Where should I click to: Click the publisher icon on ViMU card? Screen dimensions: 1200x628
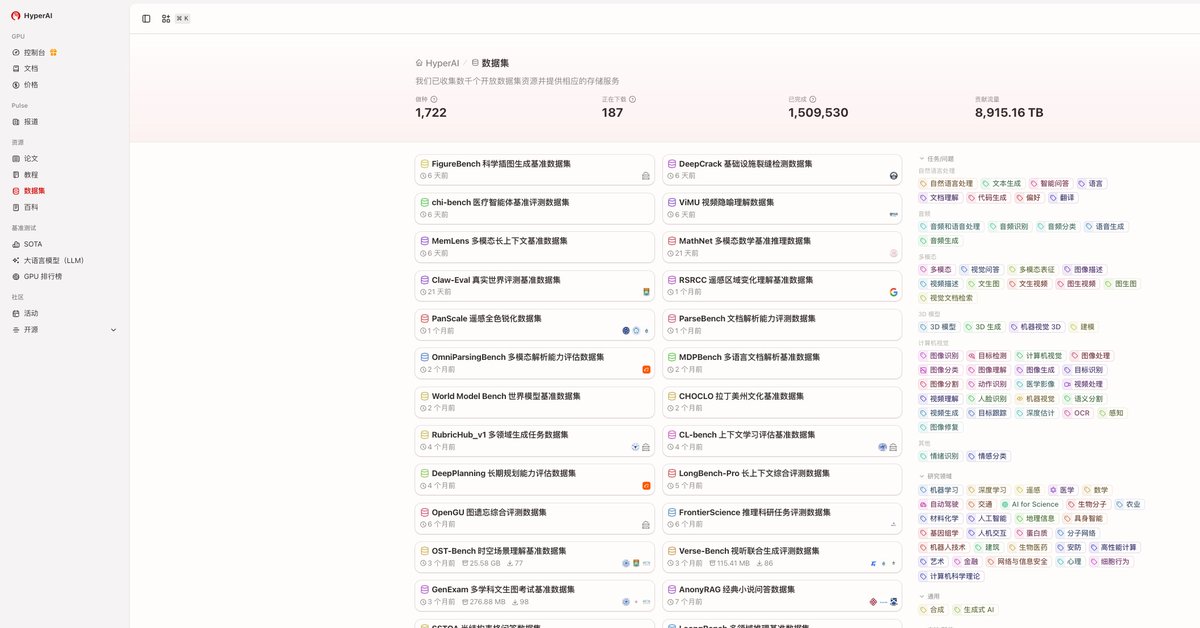[x=893, y=215]
